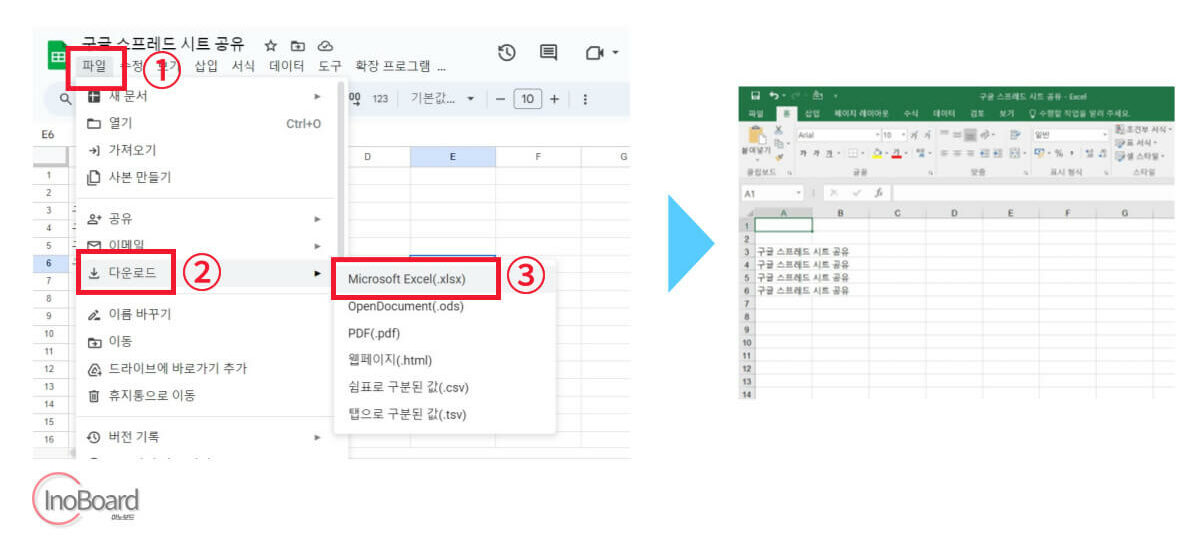Click the 붙여넣기 paste icon in Excel
The width and height of the screenshot is (1200, 543).
(756, 134)
